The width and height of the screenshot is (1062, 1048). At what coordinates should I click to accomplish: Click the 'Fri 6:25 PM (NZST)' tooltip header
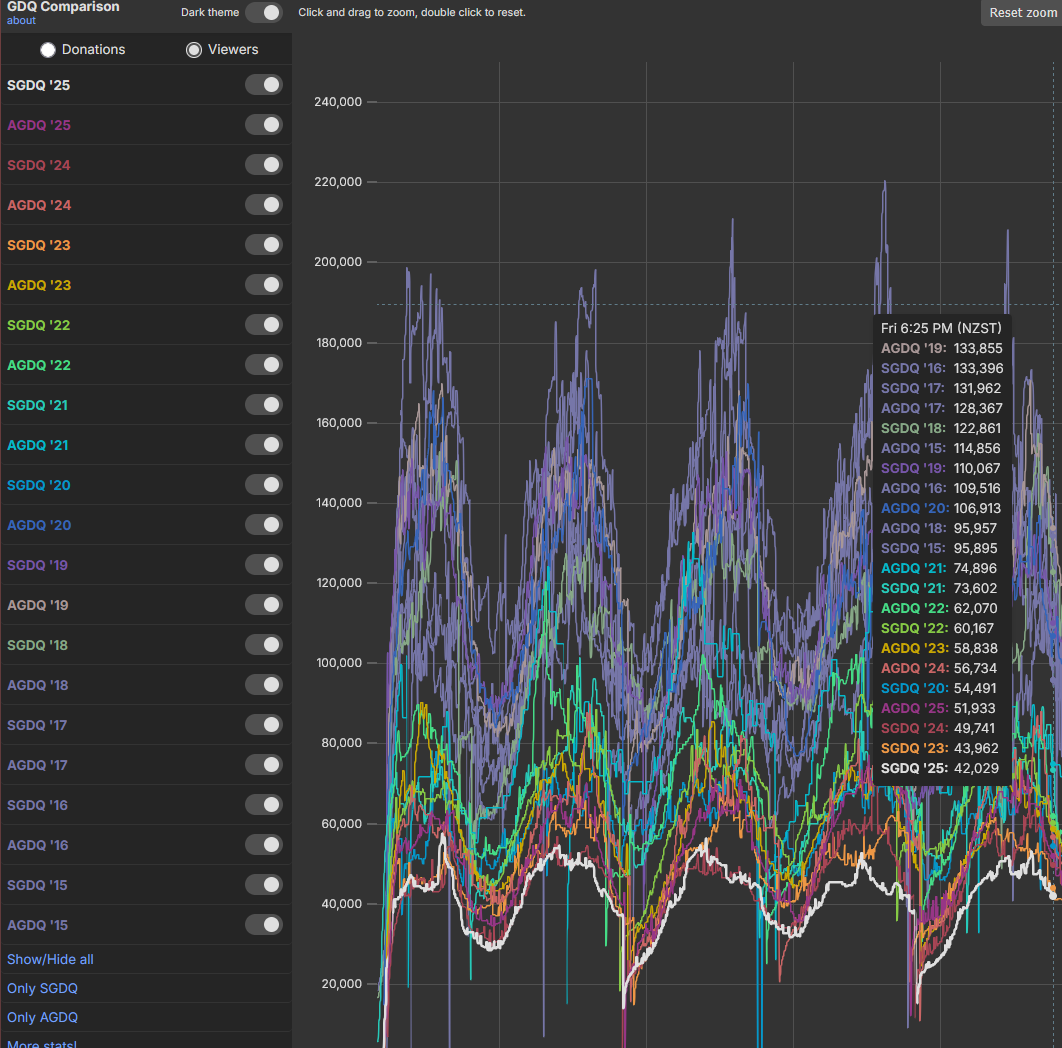pos(941,328)
